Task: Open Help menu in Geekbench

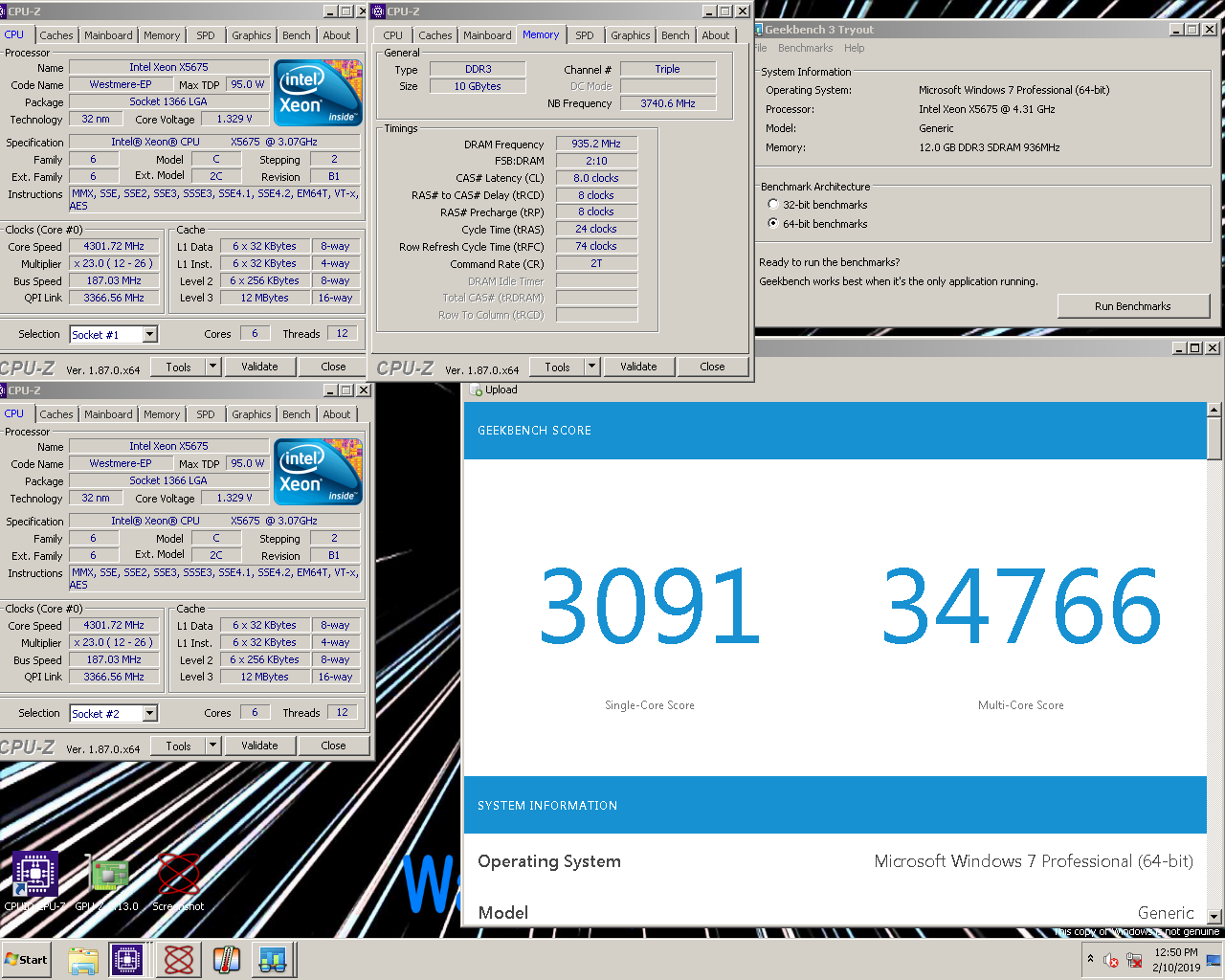Action: (x=854, y=48)
